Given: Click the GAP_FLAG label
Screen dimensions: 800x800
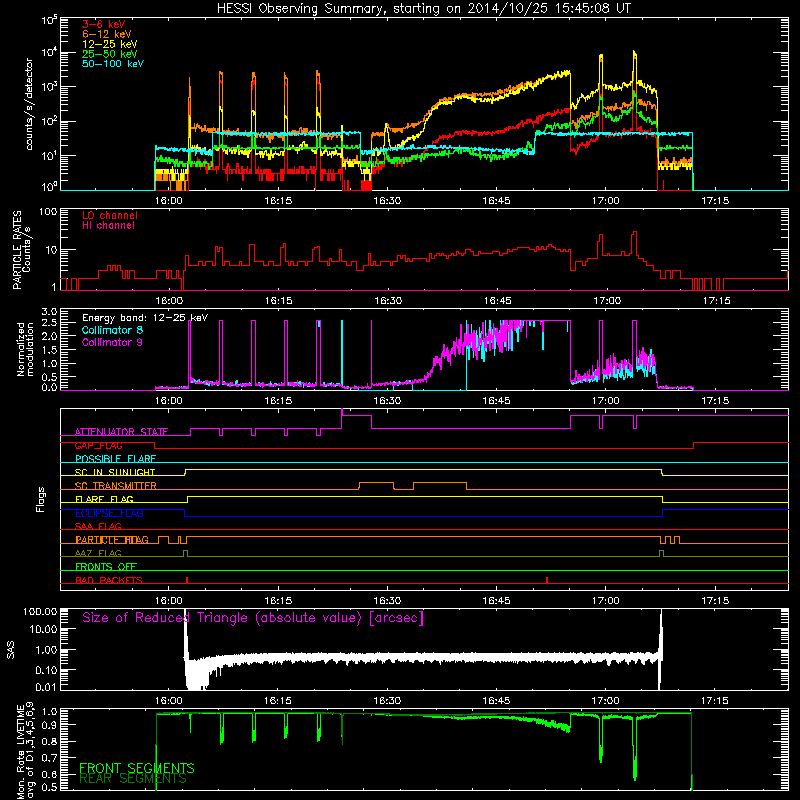Looking at the screenshot, I should pyautogui.click(x=98, y=445).
